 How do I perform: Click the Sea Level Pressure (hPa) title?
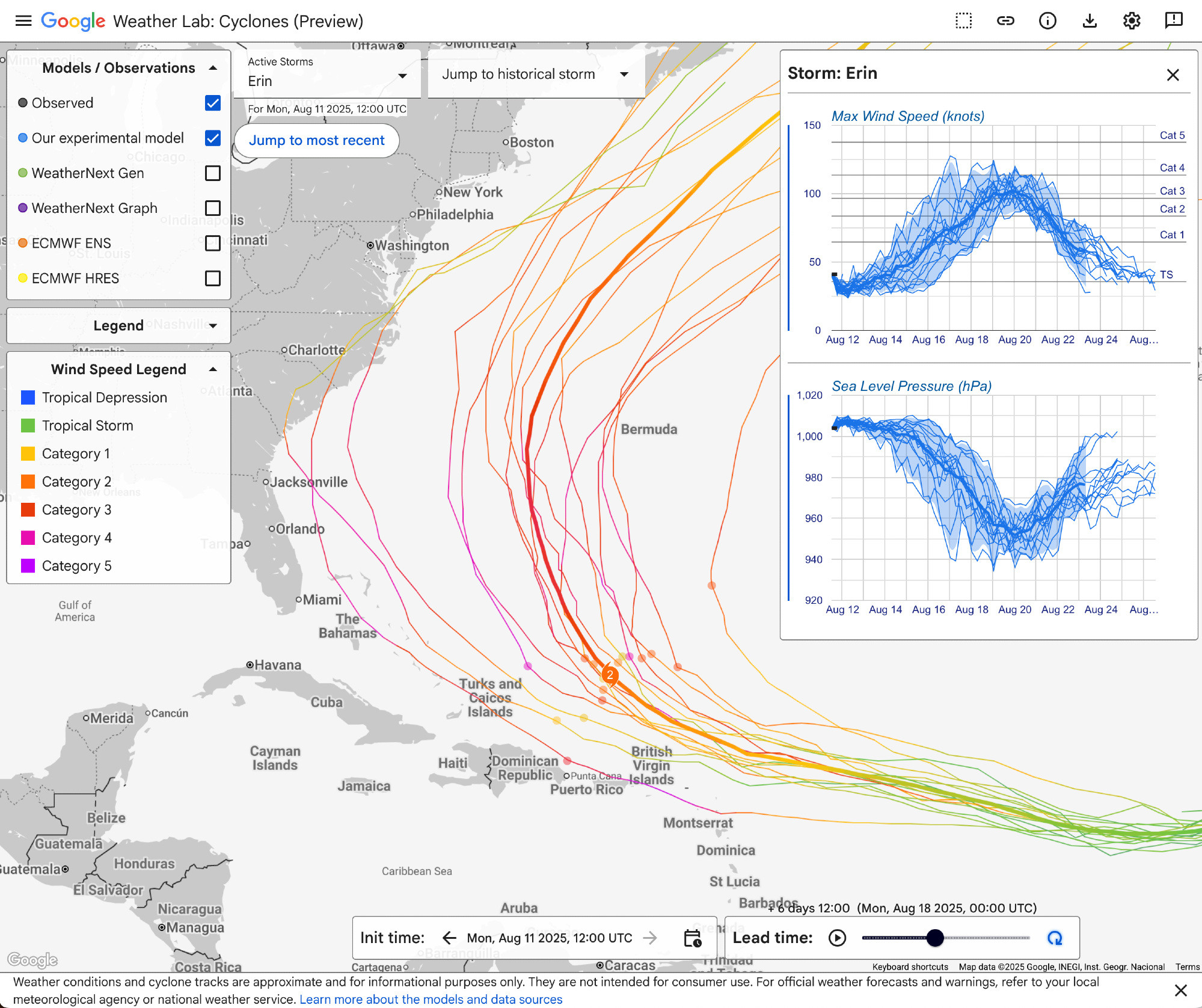point(912,386)
